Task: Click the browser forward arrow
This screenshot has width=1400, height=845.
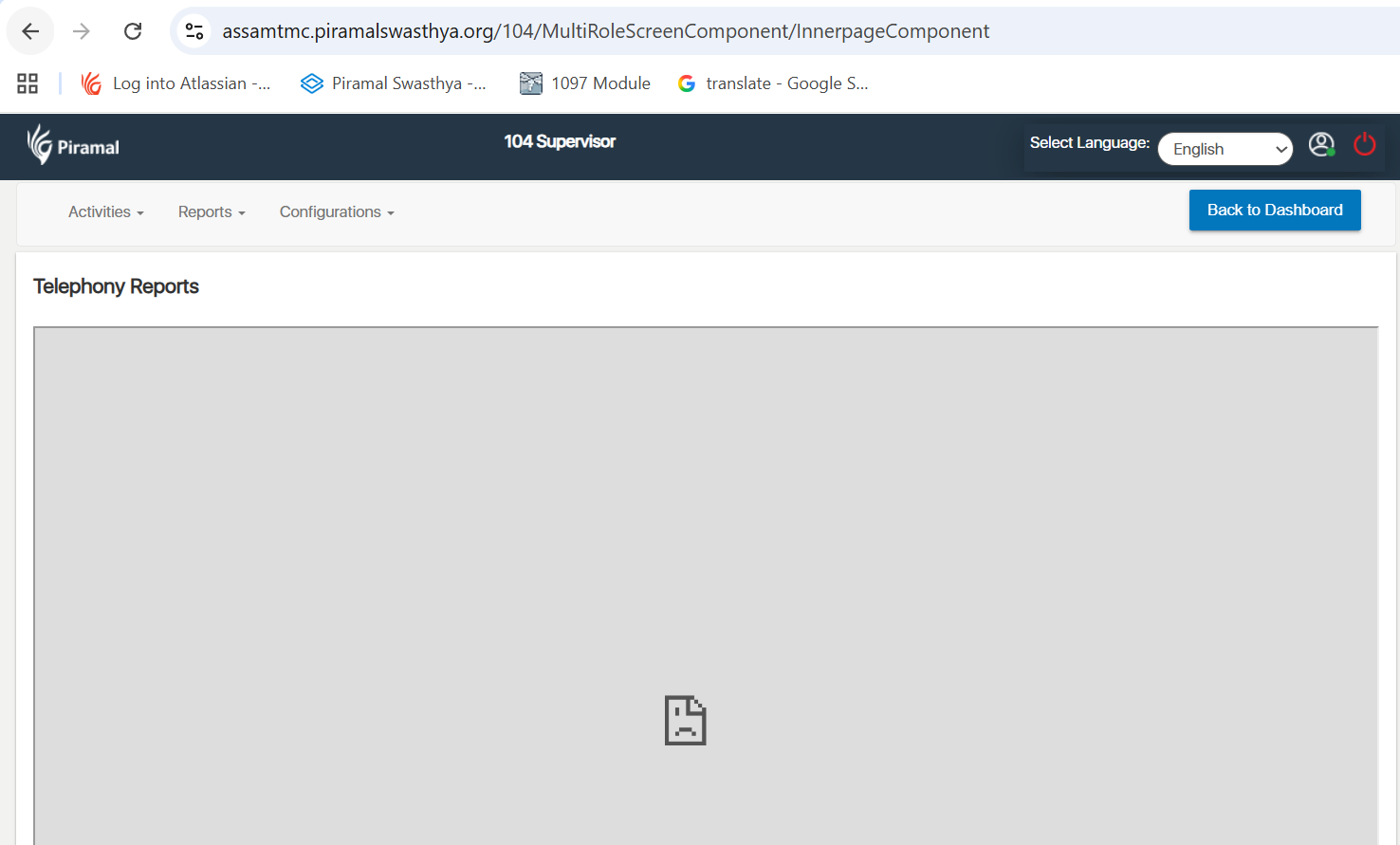Action: pyautogui.click(x=82, y=31)
